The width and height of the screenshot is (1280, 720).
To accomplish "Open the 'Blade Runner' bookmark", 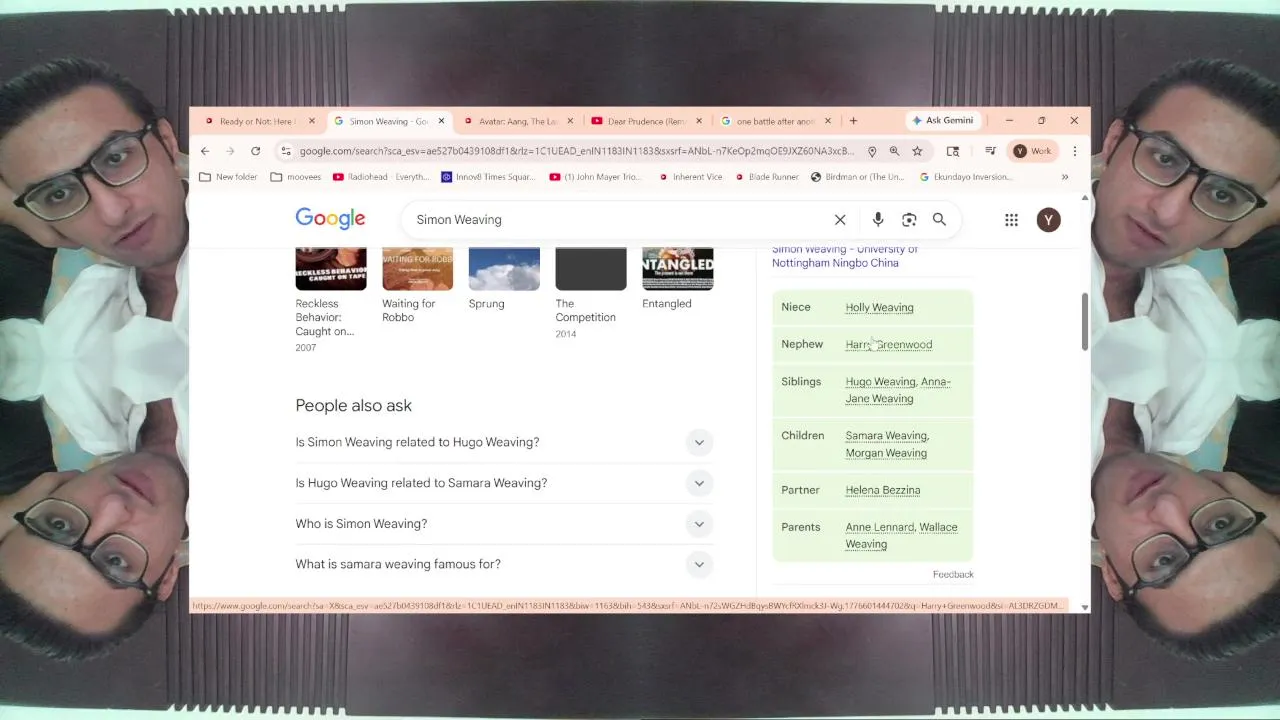I will [x=766, y=177].
